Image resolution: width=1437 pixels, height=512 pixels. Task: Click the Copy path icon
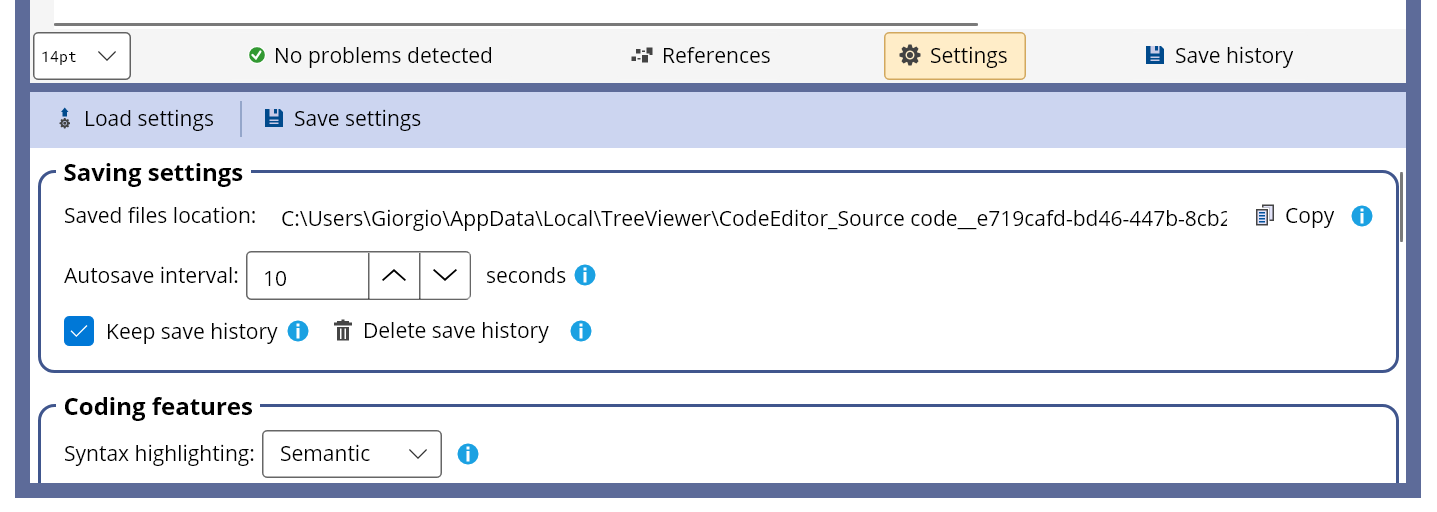1265,216
